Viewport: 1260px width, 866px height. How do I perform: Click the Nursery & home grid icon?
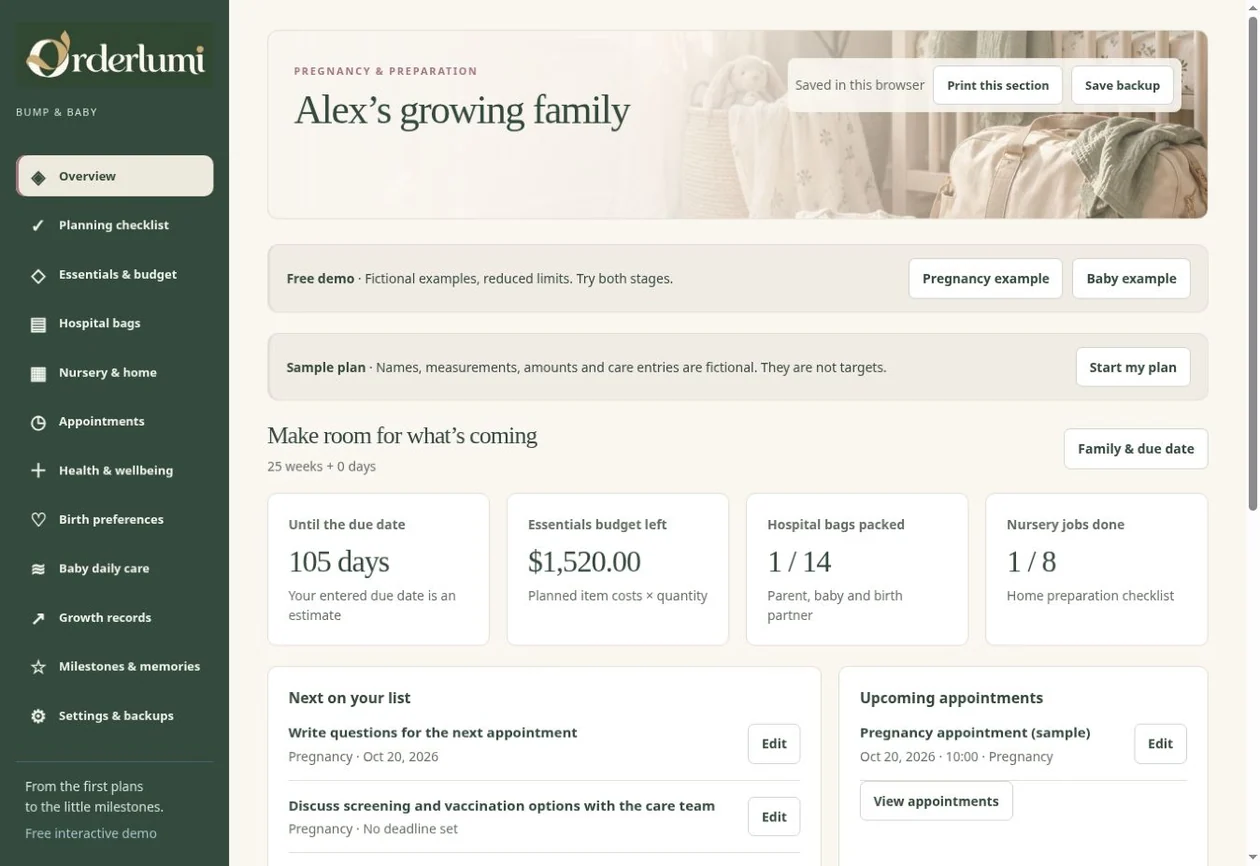tap(38, 373)
